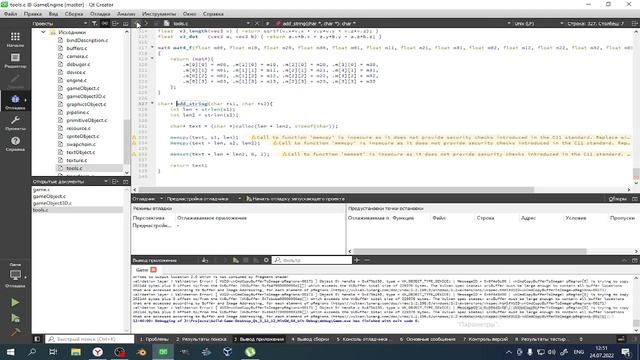Open File Explorer from the taskbar
The height and width of the screenshot is (360, 640).
point(76,352)
